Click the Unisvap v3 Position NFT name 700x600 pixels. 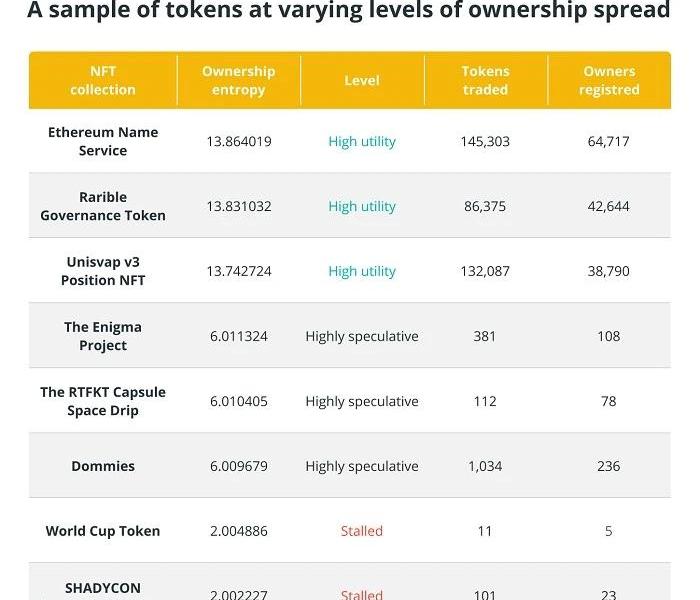[103, 271]
